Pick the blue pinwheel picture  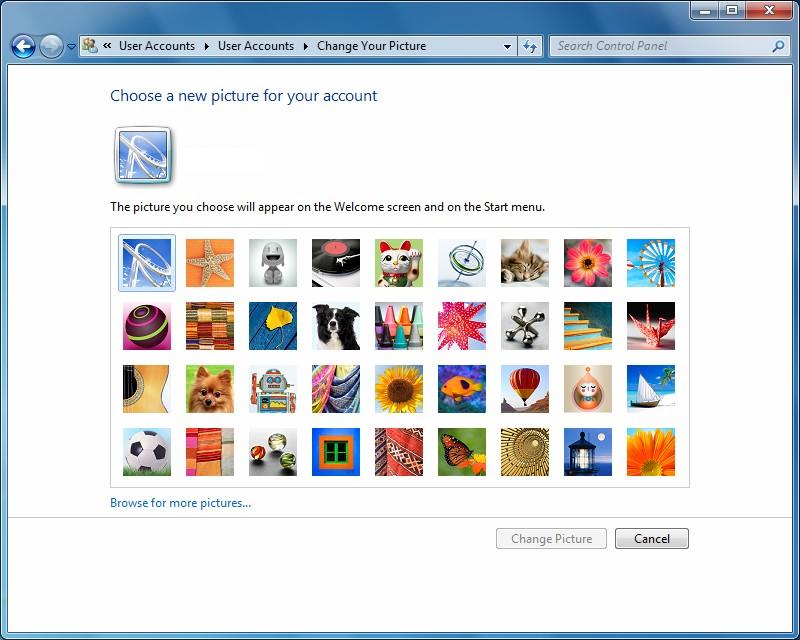[651, 263]
